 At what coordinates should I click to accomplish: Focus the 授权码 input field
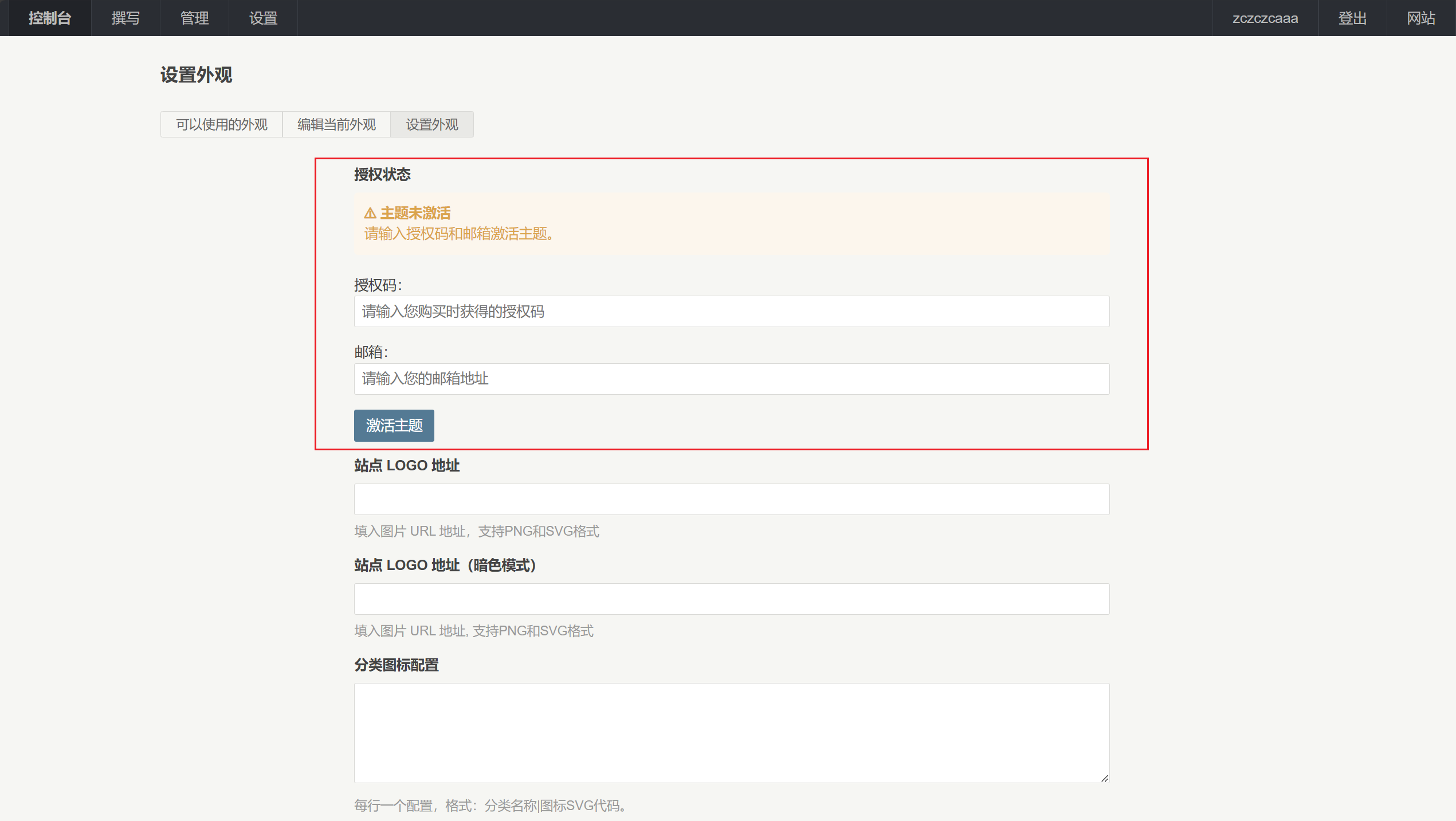tap(731, 312)
